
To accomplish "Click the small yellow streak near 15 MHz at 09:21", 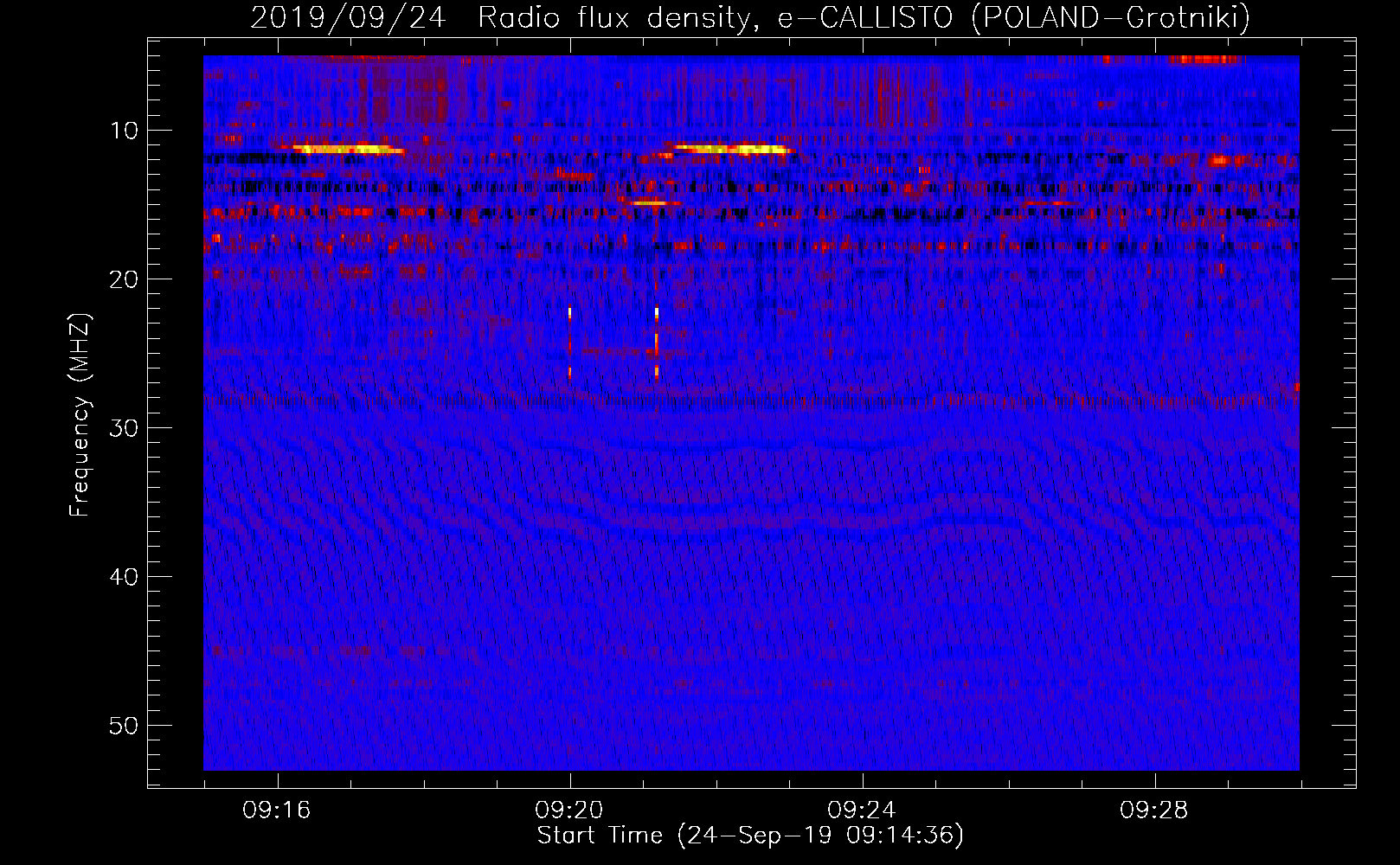I will [653, 203].
